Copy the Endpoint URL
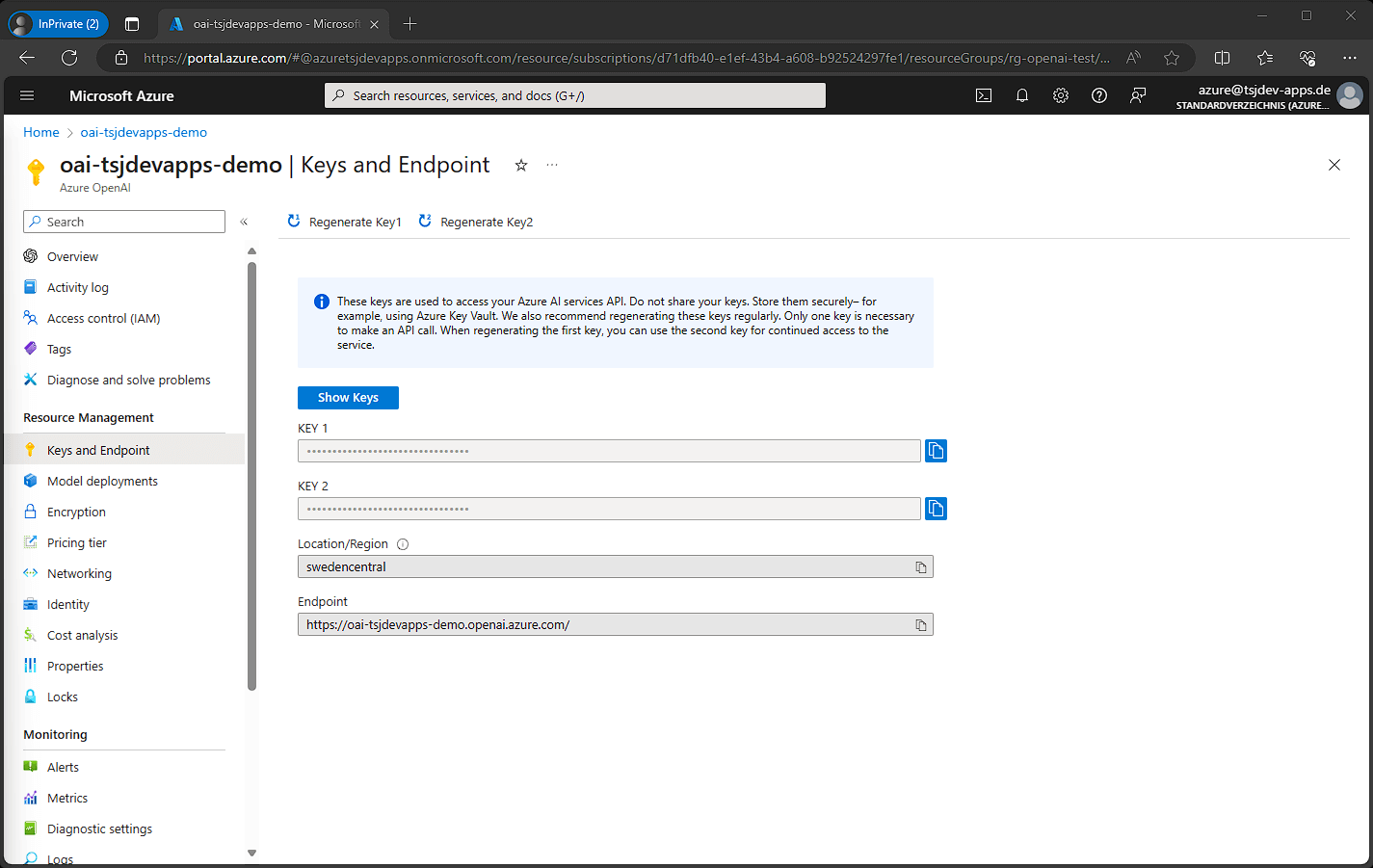The height and width of the screenshot is (868, 1373). pos(921,625)
